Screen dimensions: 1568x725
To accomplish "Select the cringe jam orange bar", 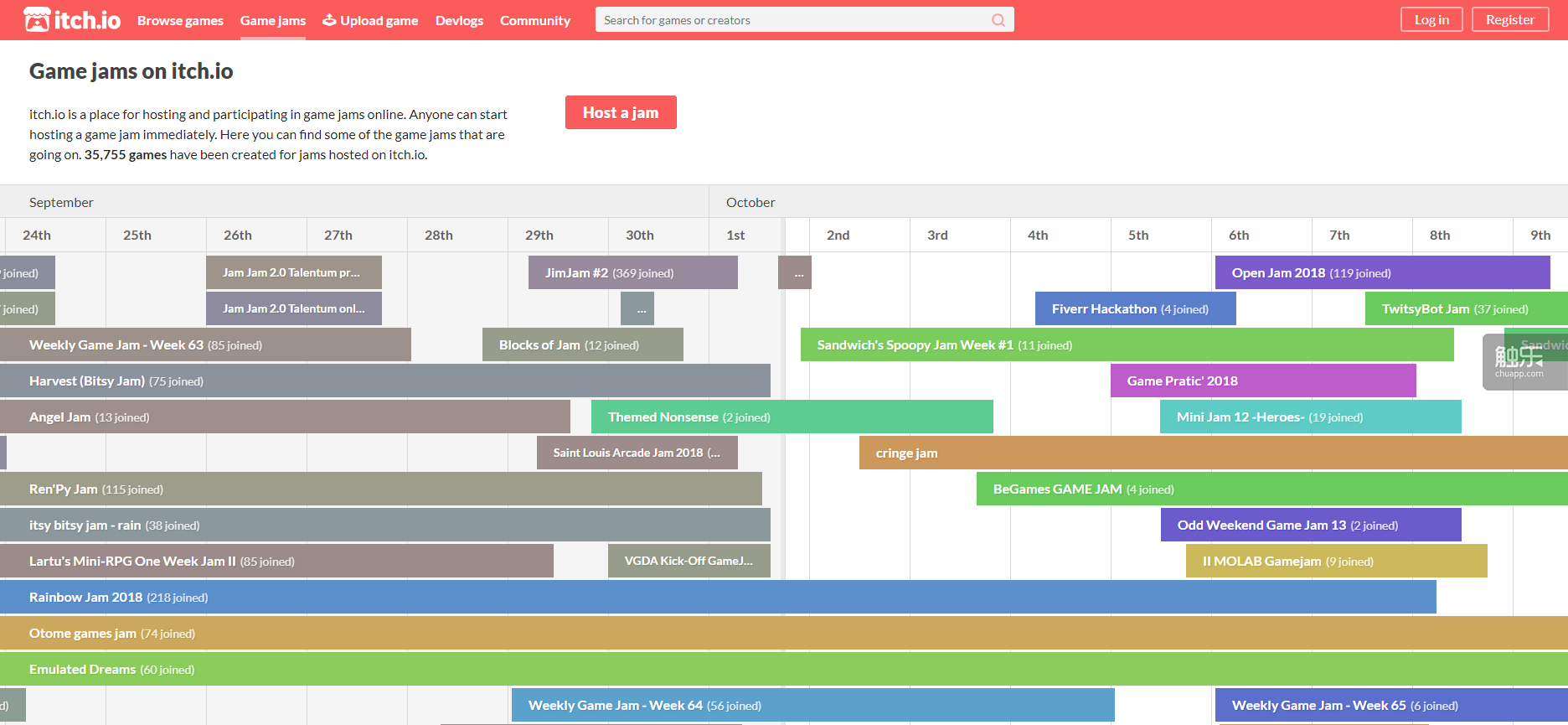I will pyautogui.click(x=1214, y=453).
